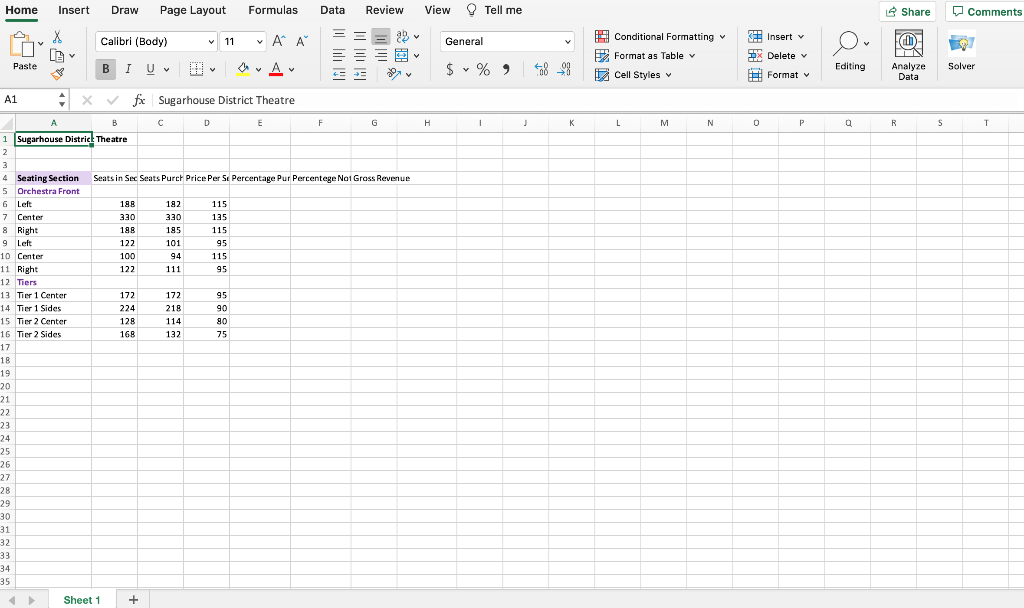This screenshot has height=608, width=1024.
Task: Switch to the Formulas tab
Action: point(273,10)
